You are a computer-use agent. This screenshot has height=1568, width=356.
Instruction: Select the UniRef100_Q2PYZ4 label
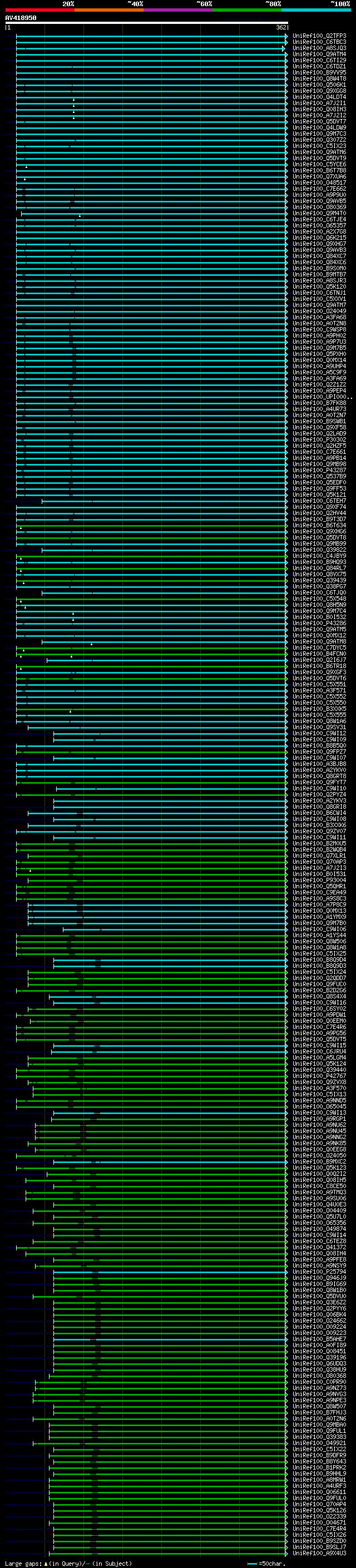[319, 794]
